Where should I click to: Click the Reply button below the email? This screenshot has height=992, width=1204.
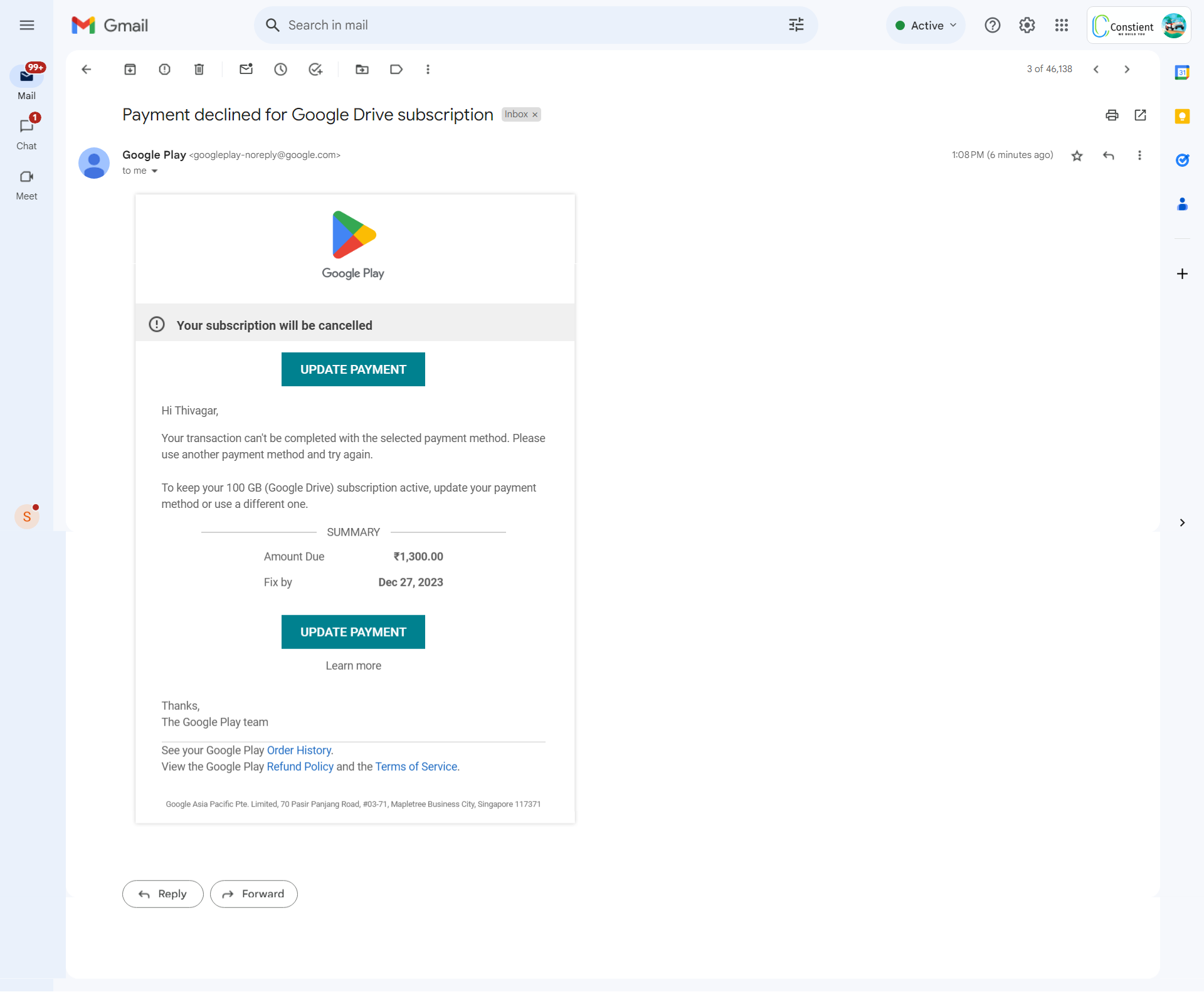click(x=163, y=894)
